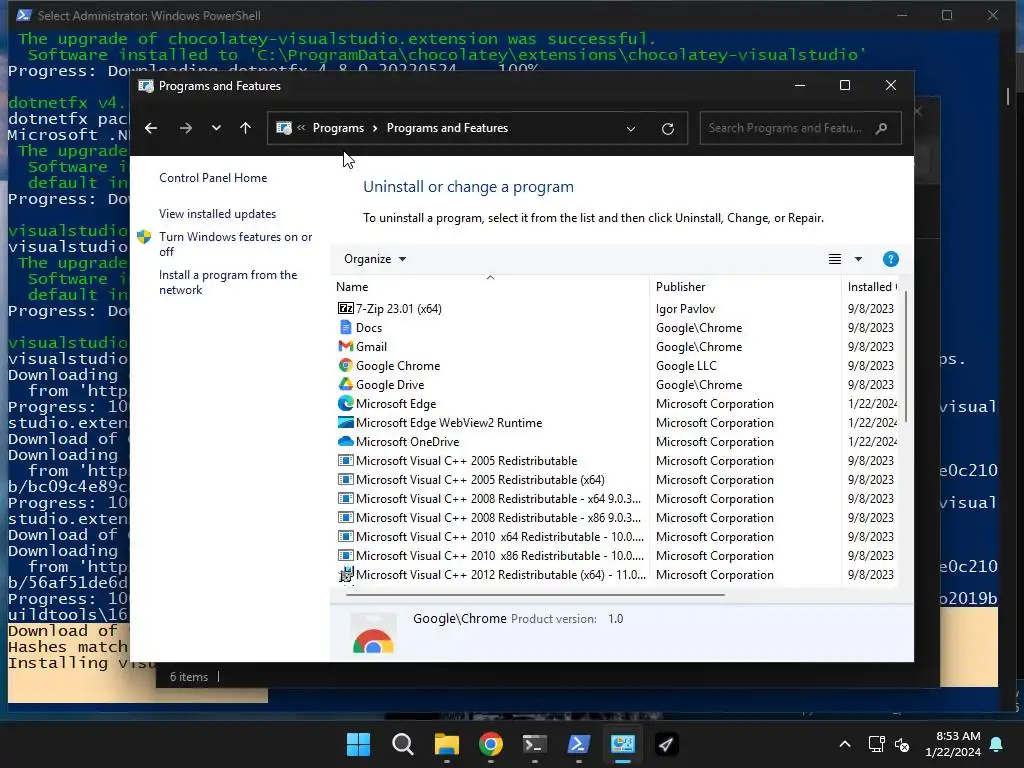Click the view layout icon in toolbar
This screenshot has height=768, width=1024.
click(x=835, y=259)
